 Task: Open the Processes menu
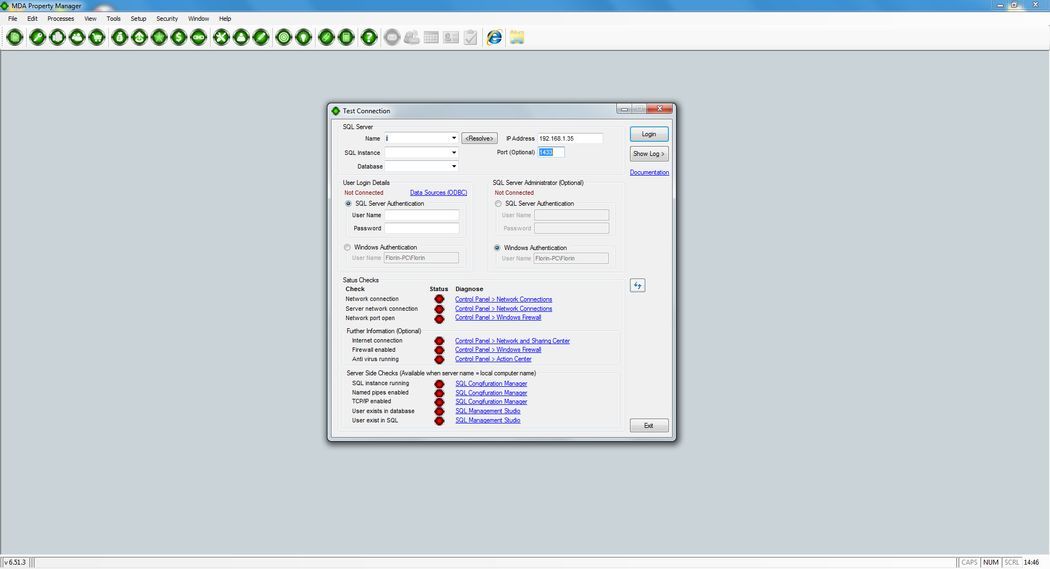coord(60,19)
